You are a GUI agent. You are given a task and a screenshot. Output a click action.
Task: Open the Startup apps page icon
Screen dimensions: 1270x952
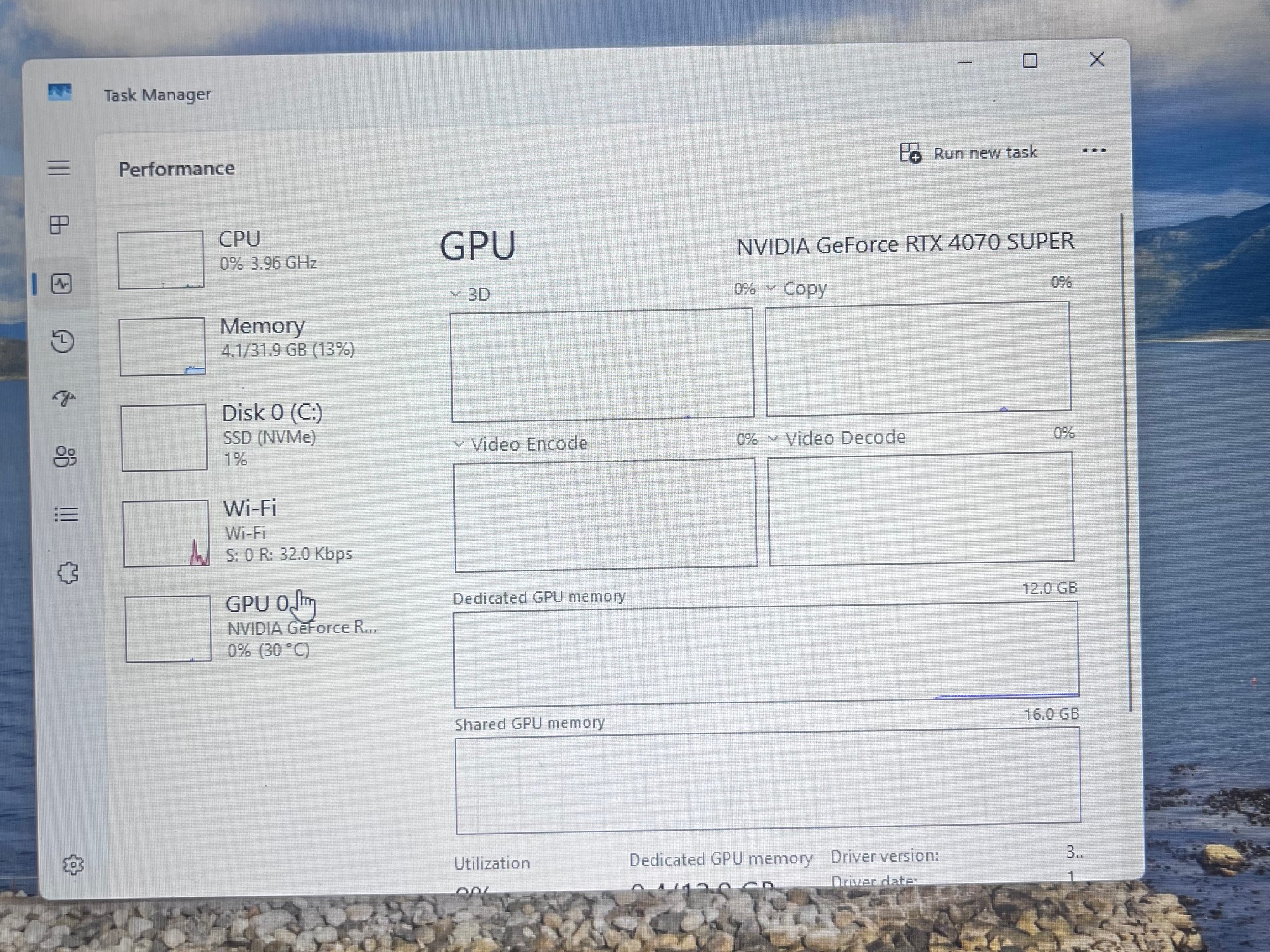point(63,399)
